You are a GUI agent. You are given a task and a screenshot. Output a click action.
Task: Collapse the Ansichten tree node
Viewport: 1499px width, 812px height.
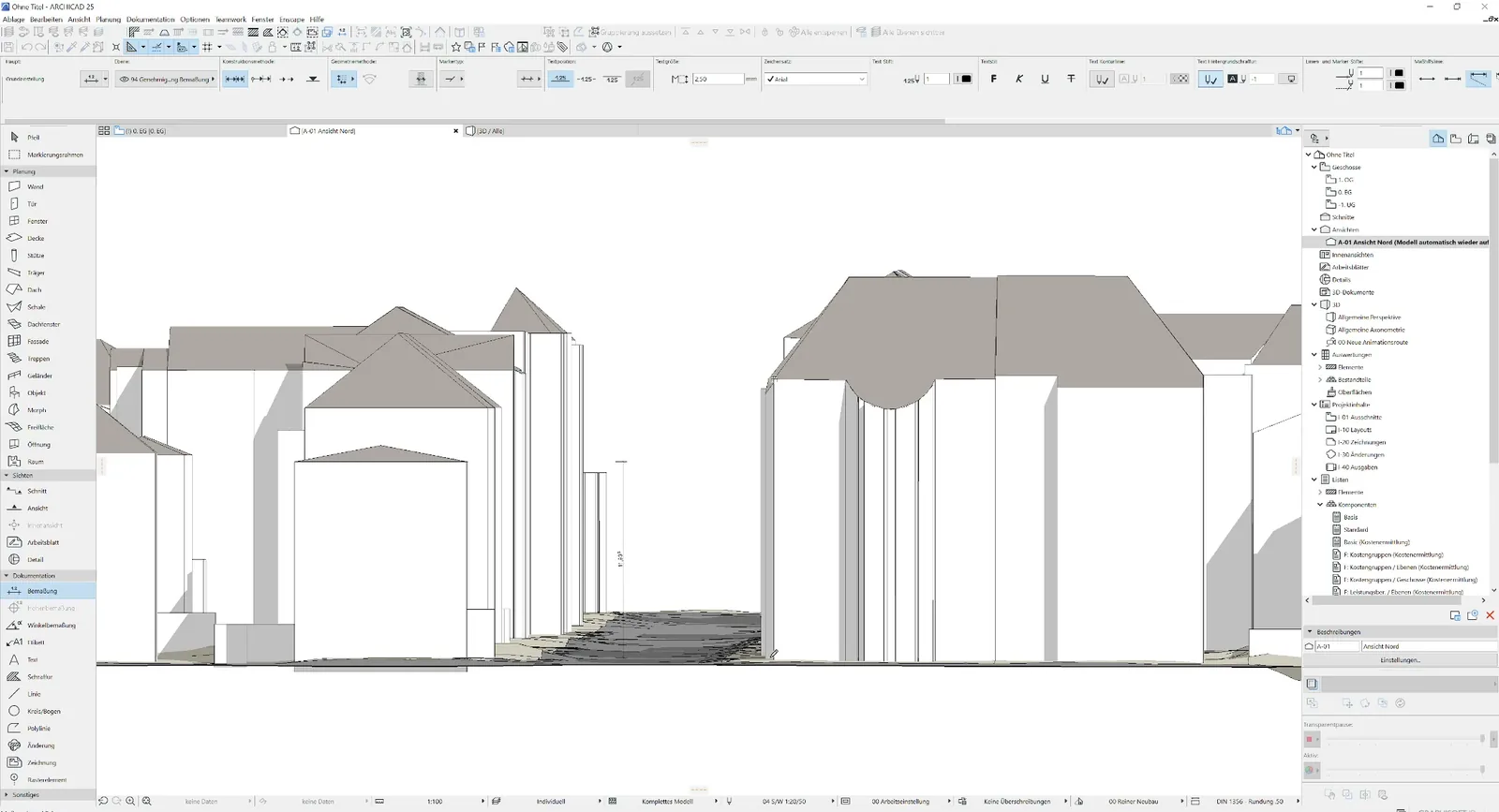pyautogui.click(x=1313, y=229)
